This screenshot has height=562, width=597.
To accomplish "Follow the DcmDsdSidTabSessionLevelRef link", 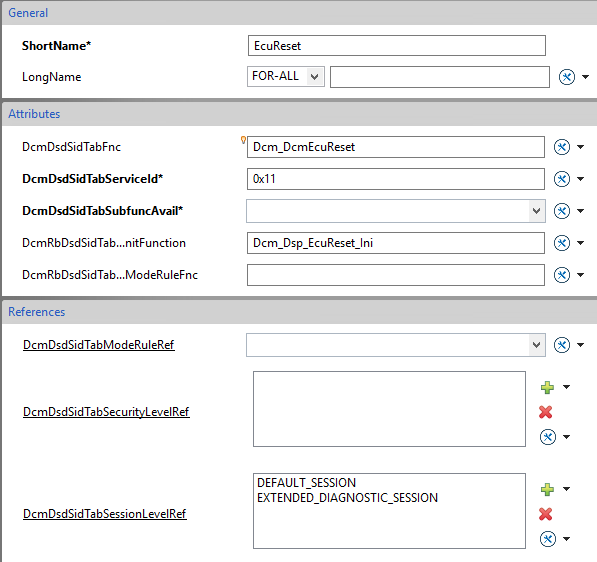I will coord(105,514).
